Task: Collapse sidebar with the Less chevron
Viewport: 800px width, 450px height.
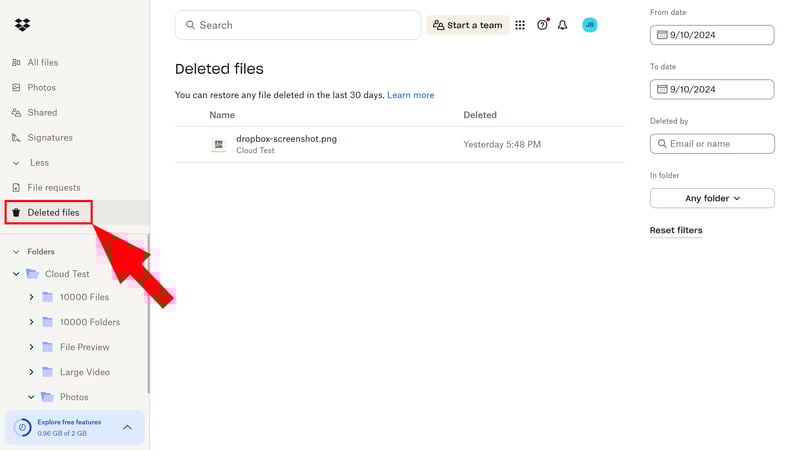Action: click(x=16, y=163)
